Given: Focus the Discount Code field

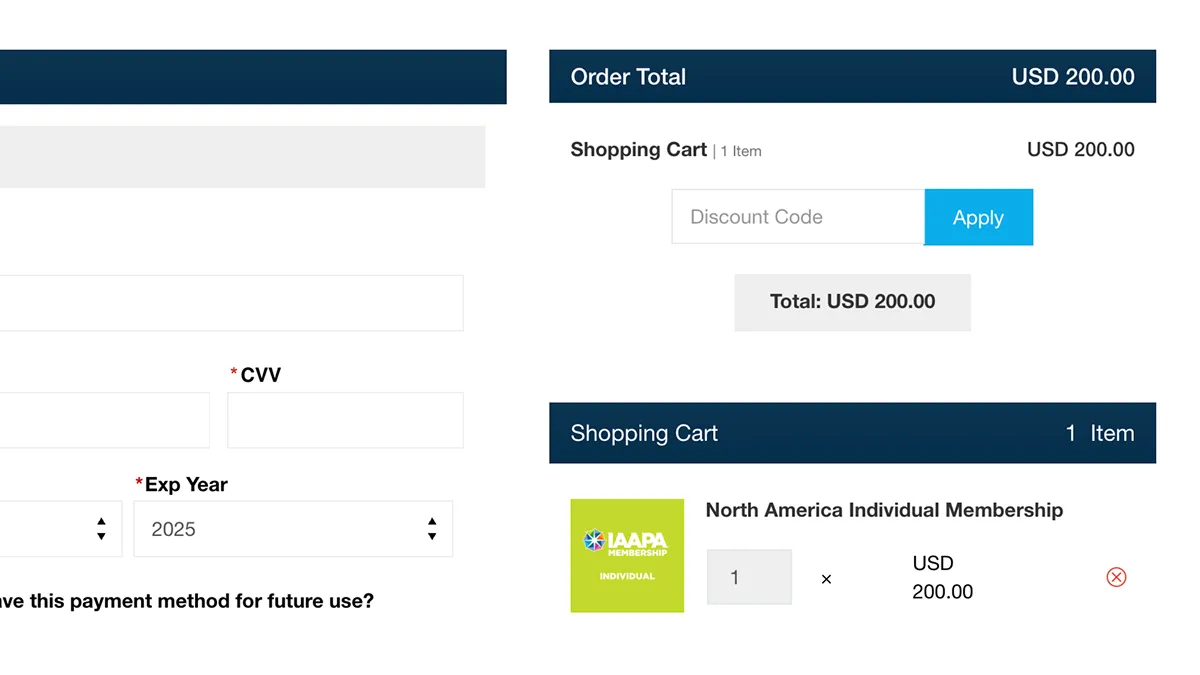Looking at the screenshot, I should tap(798, 217).
